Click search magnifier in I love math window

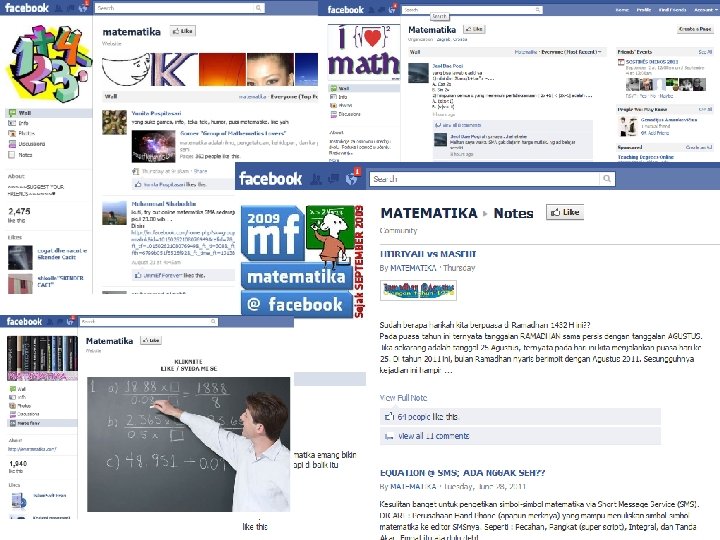[538, 10]
